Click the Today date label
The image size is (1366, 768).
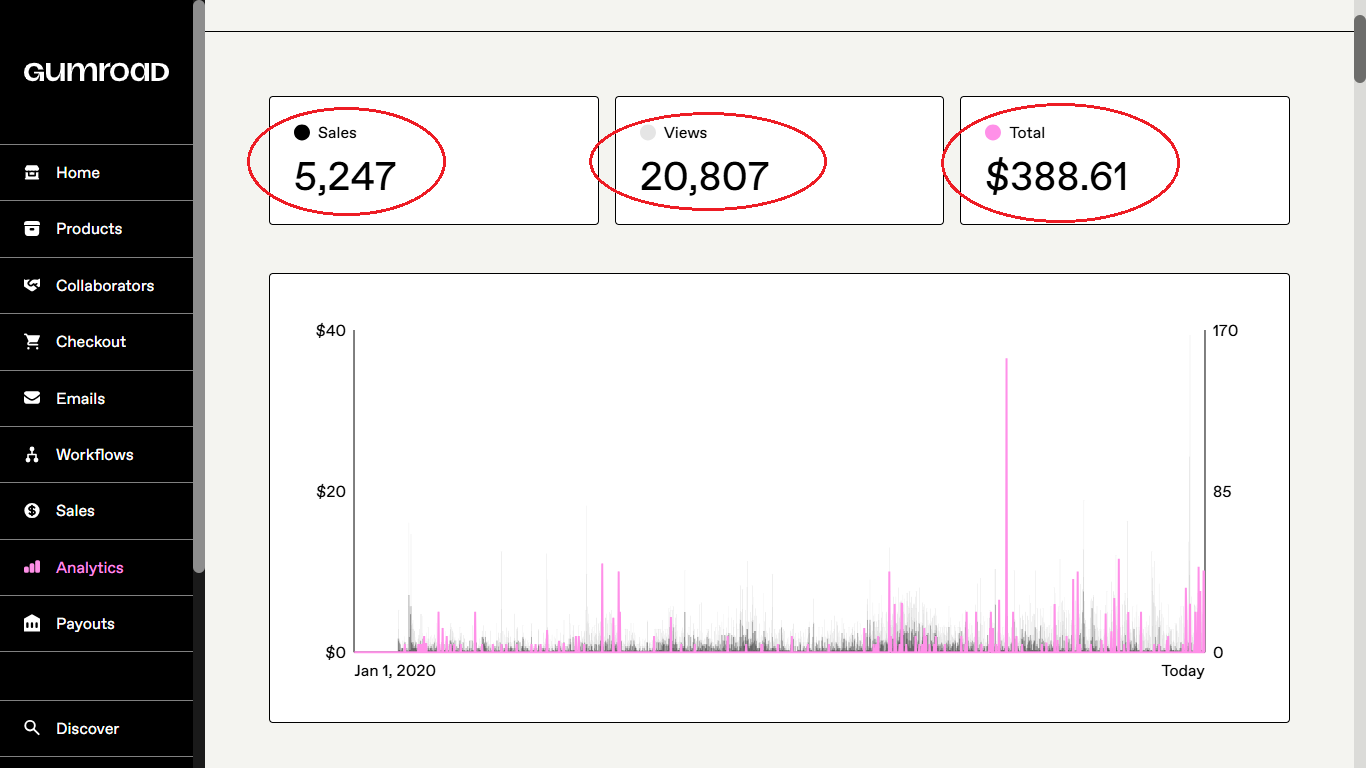(x=1183, y=671)
